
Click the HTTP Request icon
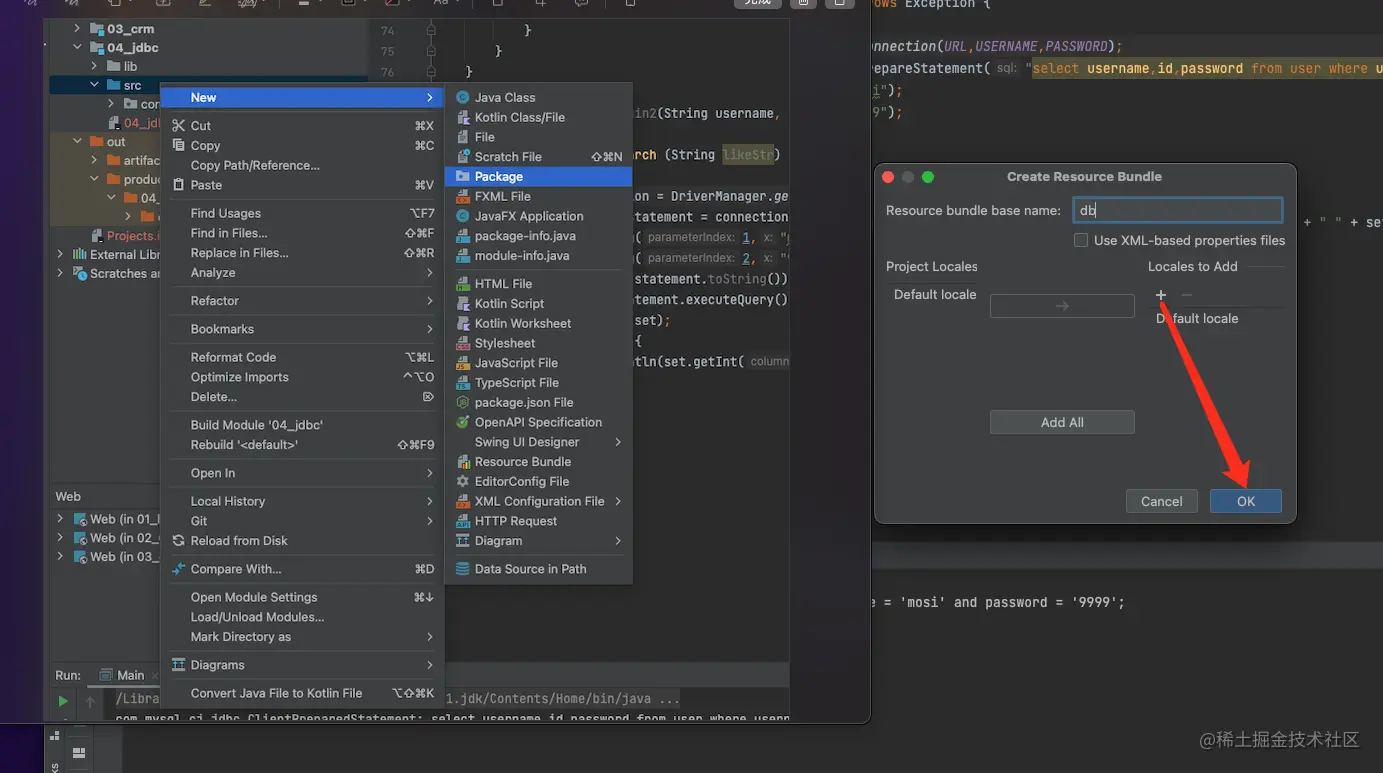pos(463,521)
